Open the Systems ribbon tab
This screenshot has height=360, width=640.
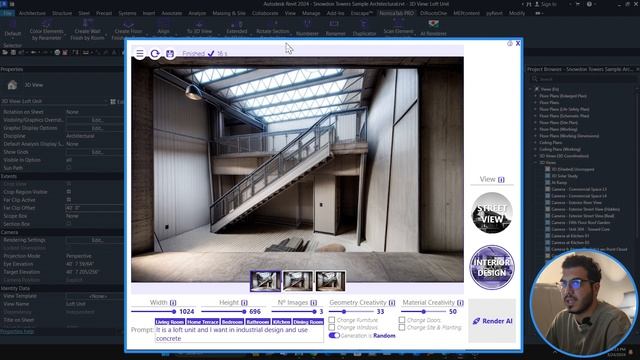pyautogui.click(x=127, y=13)
